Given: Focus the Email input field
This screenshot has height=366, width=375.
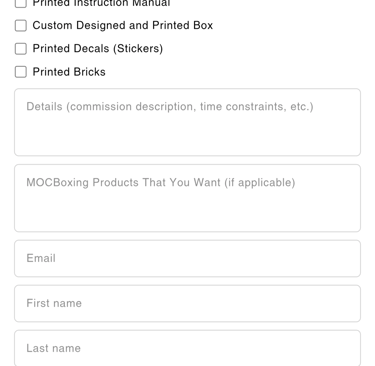Looking at the screenshot, I should pyautogui.click(x=187, y=258).
